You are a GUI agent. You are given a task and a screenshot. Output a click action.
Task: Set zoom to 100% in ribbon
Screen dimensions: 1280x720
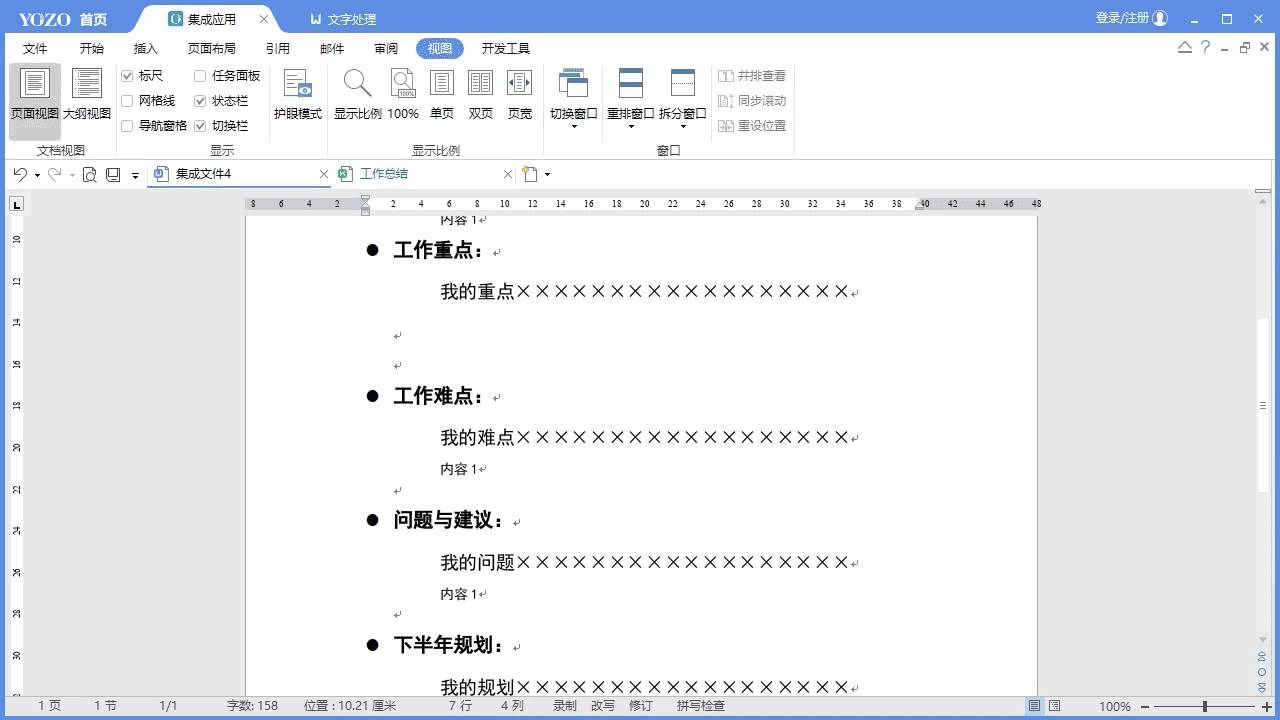(403, 95)
